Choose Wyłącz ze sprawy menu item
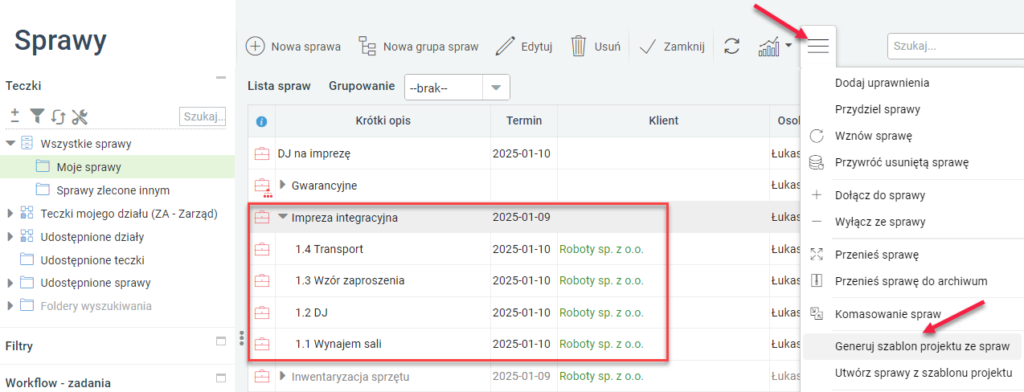Viewport: 1024px width, 392px height. pyautogui.click(x=880, y=221)
